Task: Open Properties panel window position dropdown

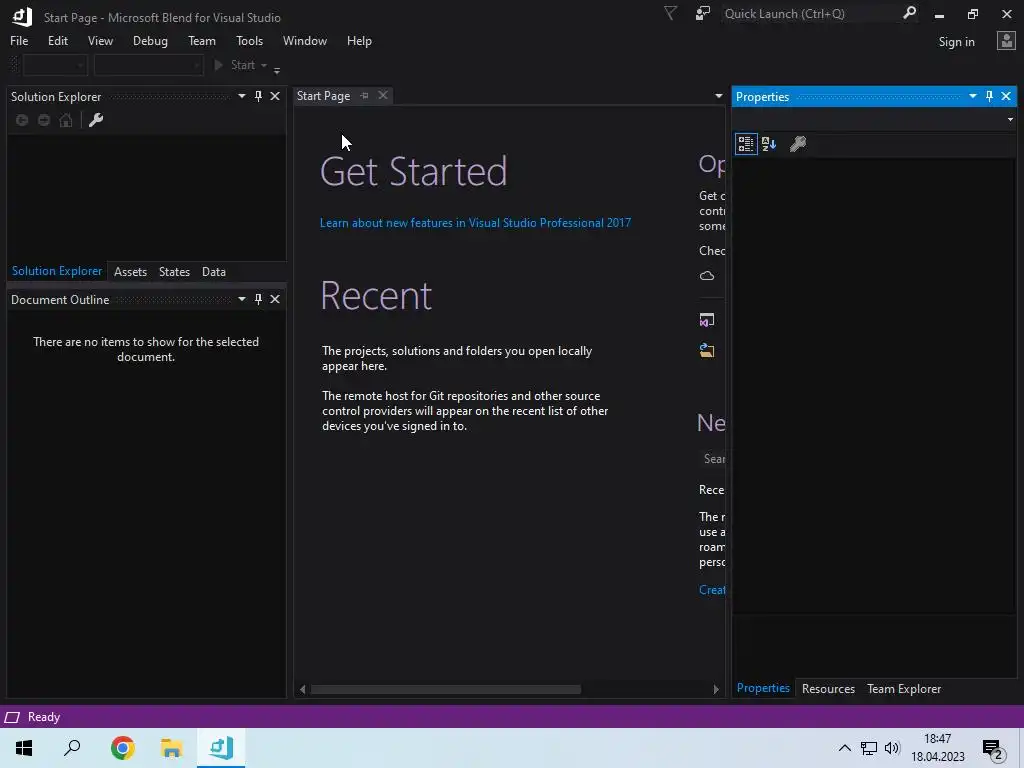Action: [x=972, y=97]
